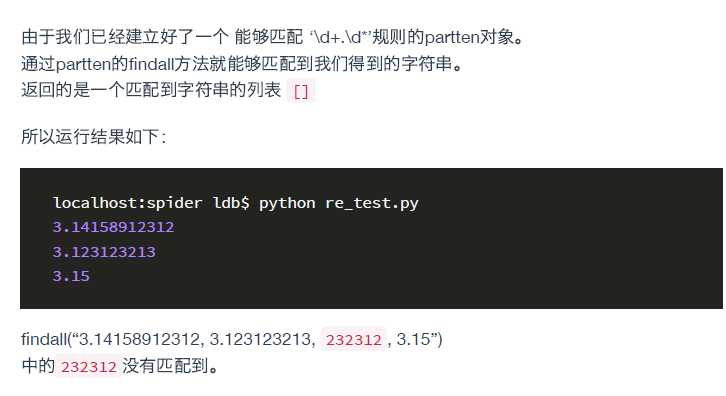Click the text 返回的是一个匹配到字符串的列表

151,89
